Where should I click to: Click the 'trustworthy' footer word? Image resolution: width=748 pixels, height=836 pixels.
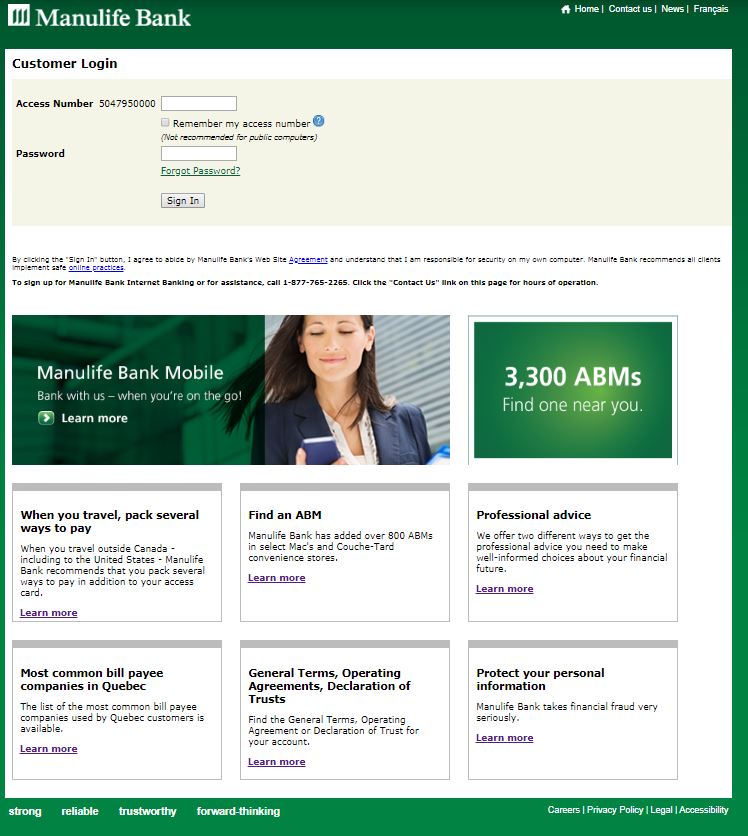click(148, 811)
